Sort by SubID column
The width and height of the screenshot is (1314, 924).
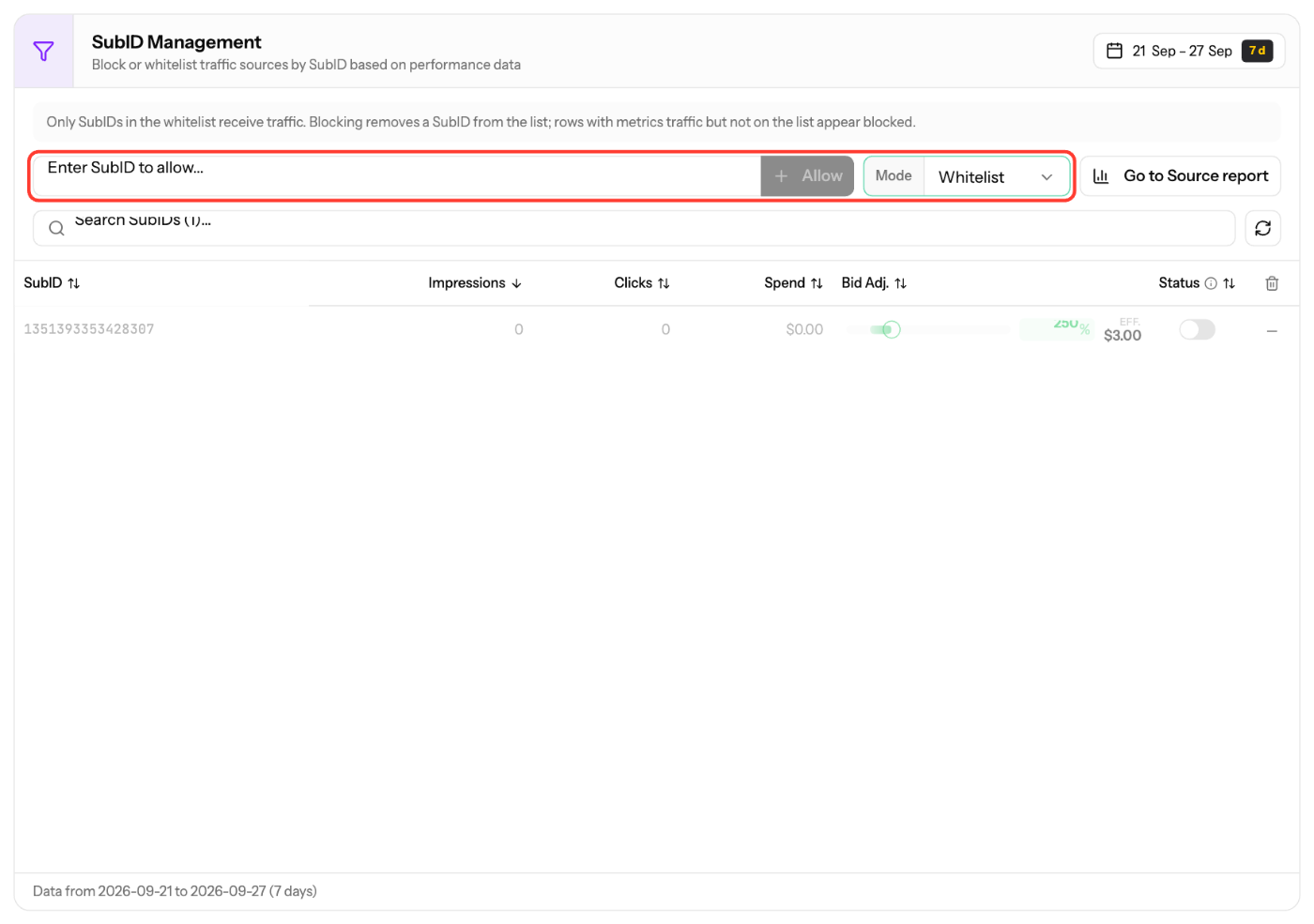click(52, 282)
